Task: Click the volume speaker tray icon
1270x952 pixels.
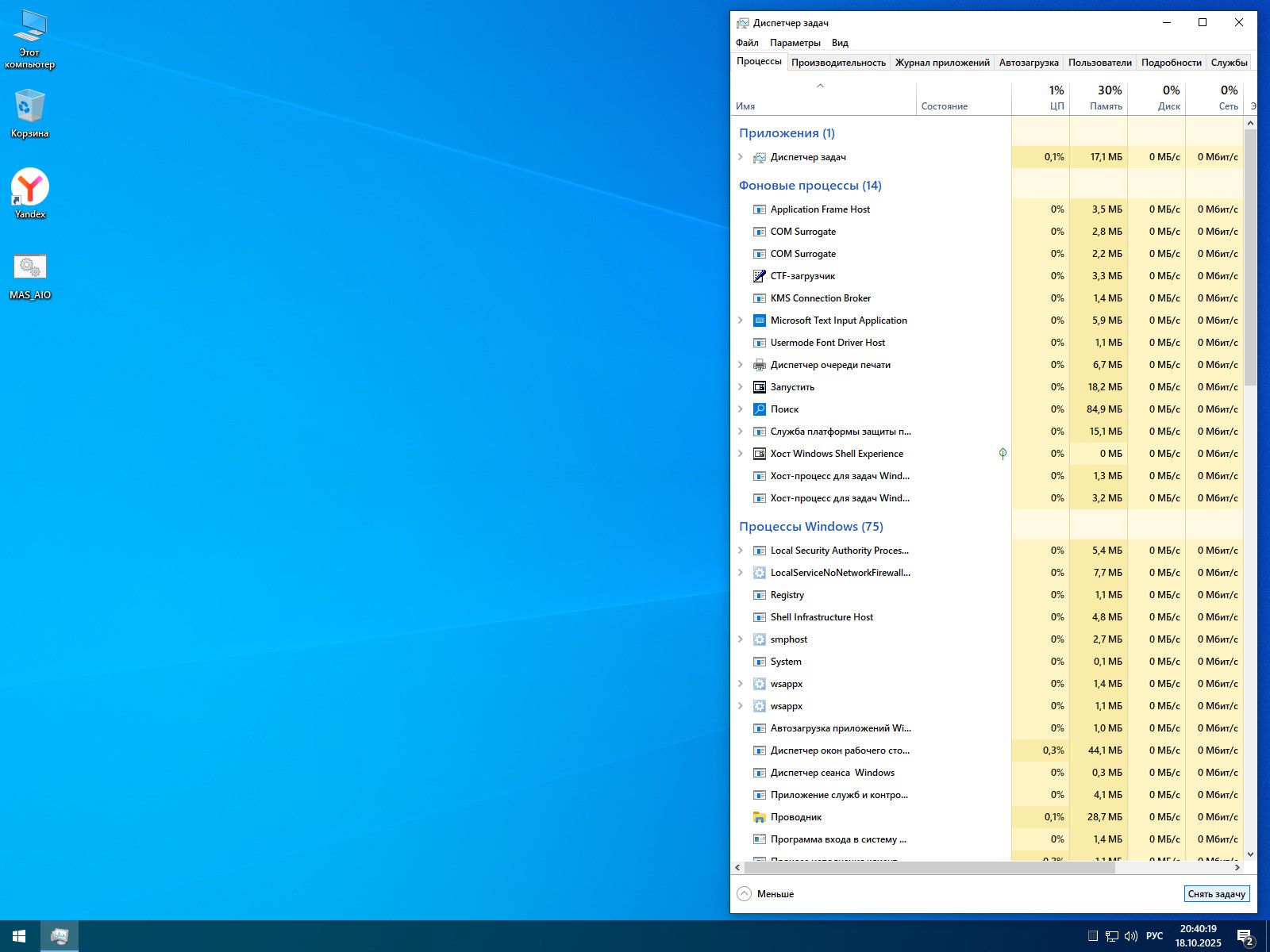Action: pos(1131,936)
